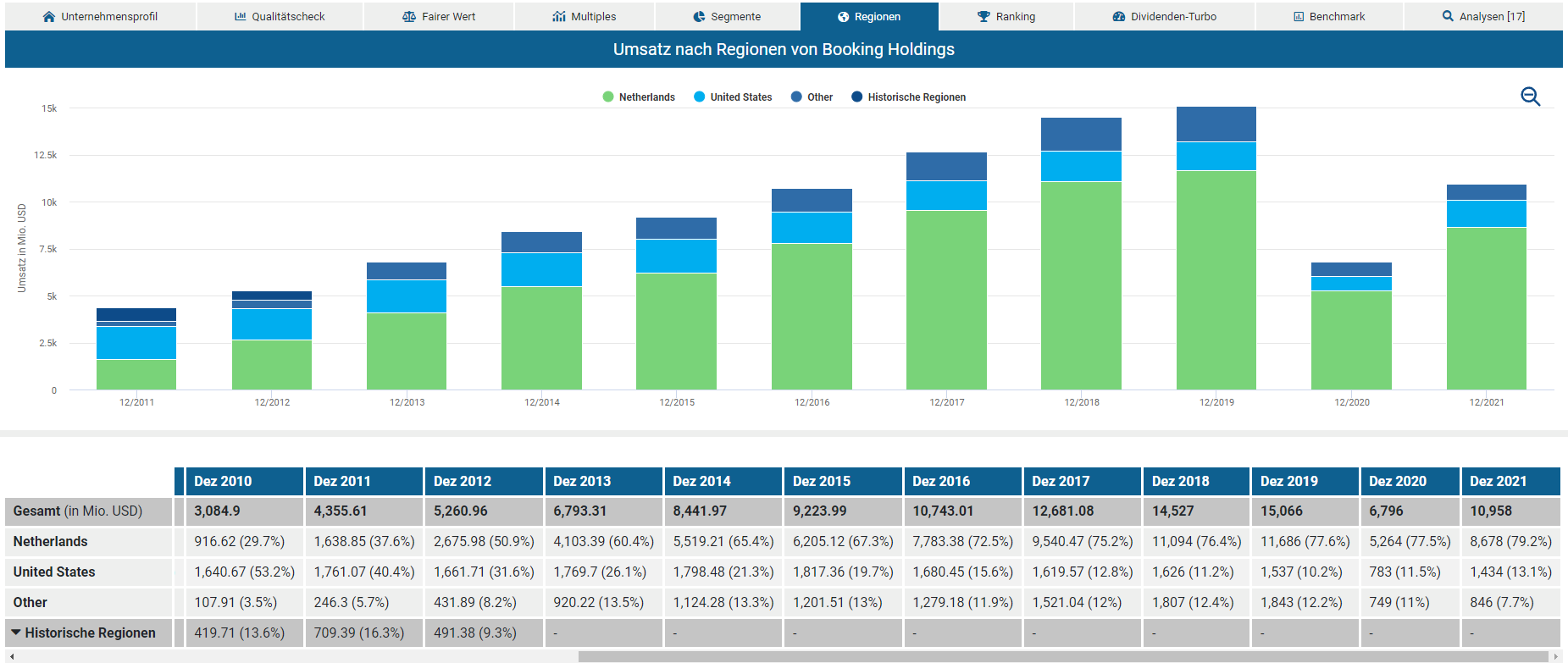The height and width of the screenshot is (663, 1568).
Task: Click the bar chart icon beside Multiples
Action: pyautogui.click(x=559, y=17)
